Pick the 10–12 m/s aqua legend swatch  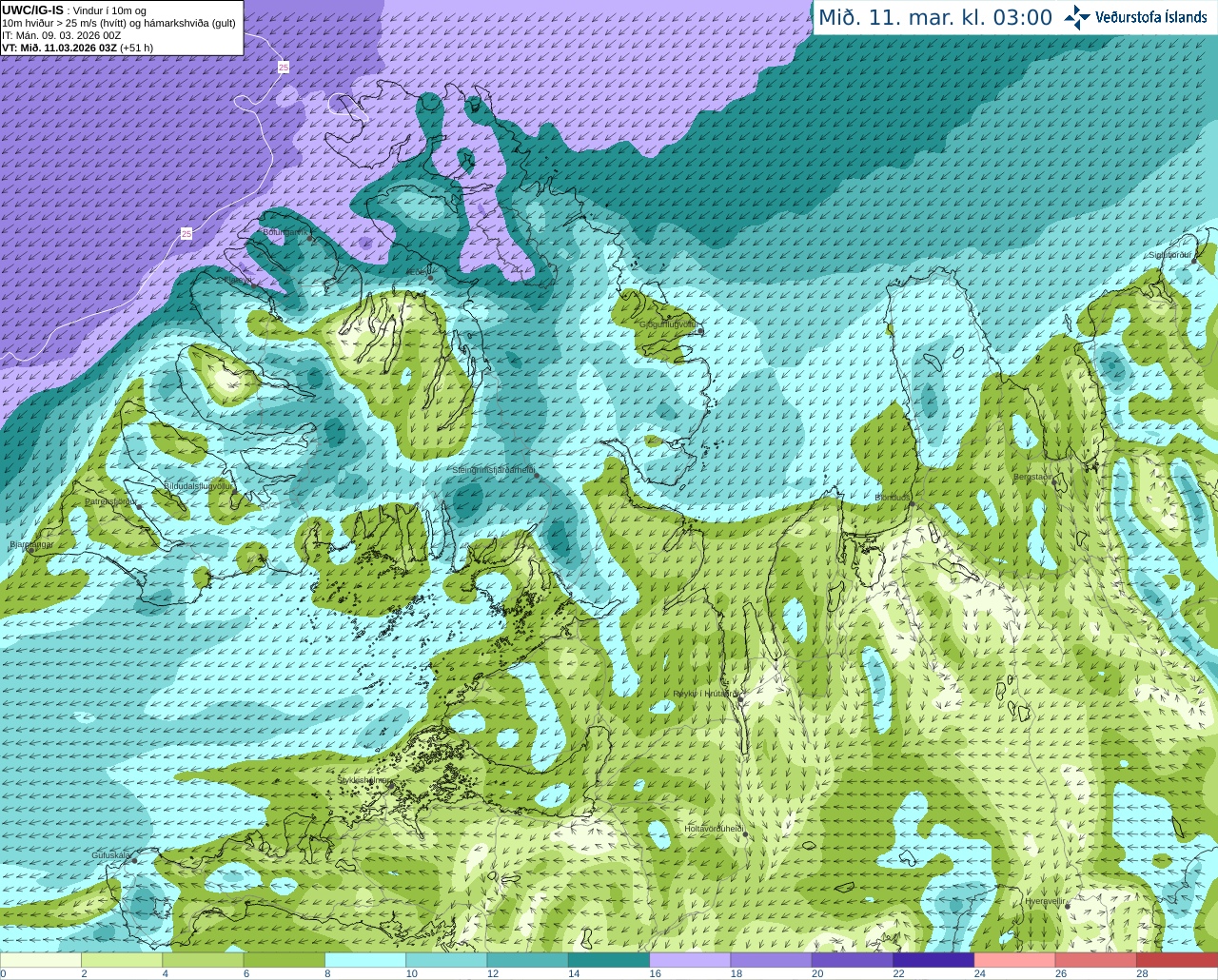pyautogui.click(x=446, y=960)
